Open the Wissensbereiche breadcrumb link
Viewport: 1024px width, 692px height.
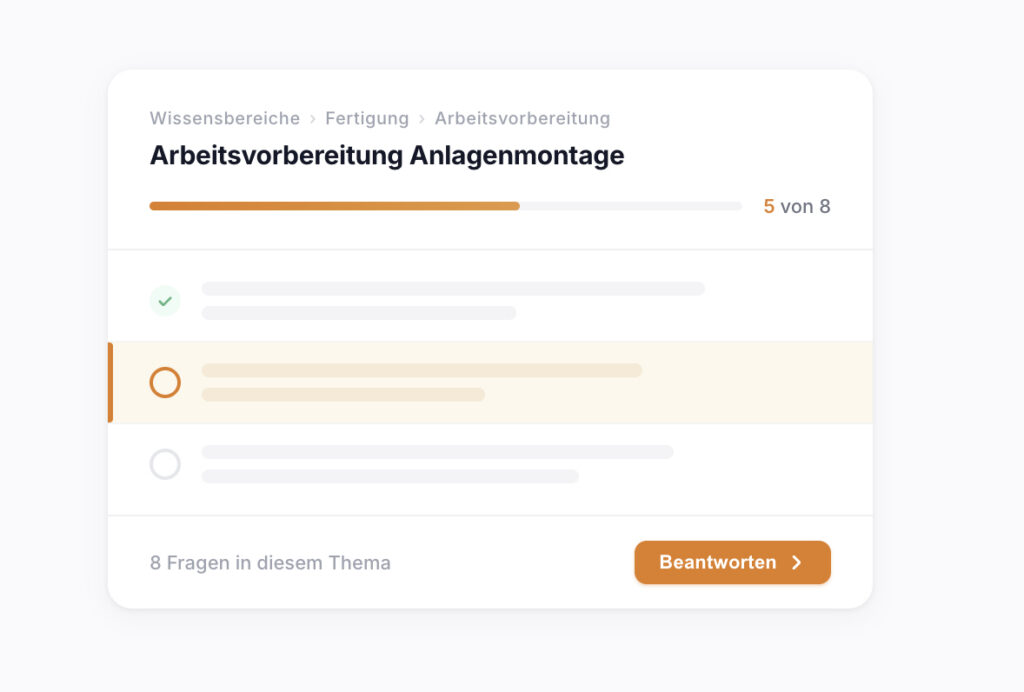click(225, 118)
